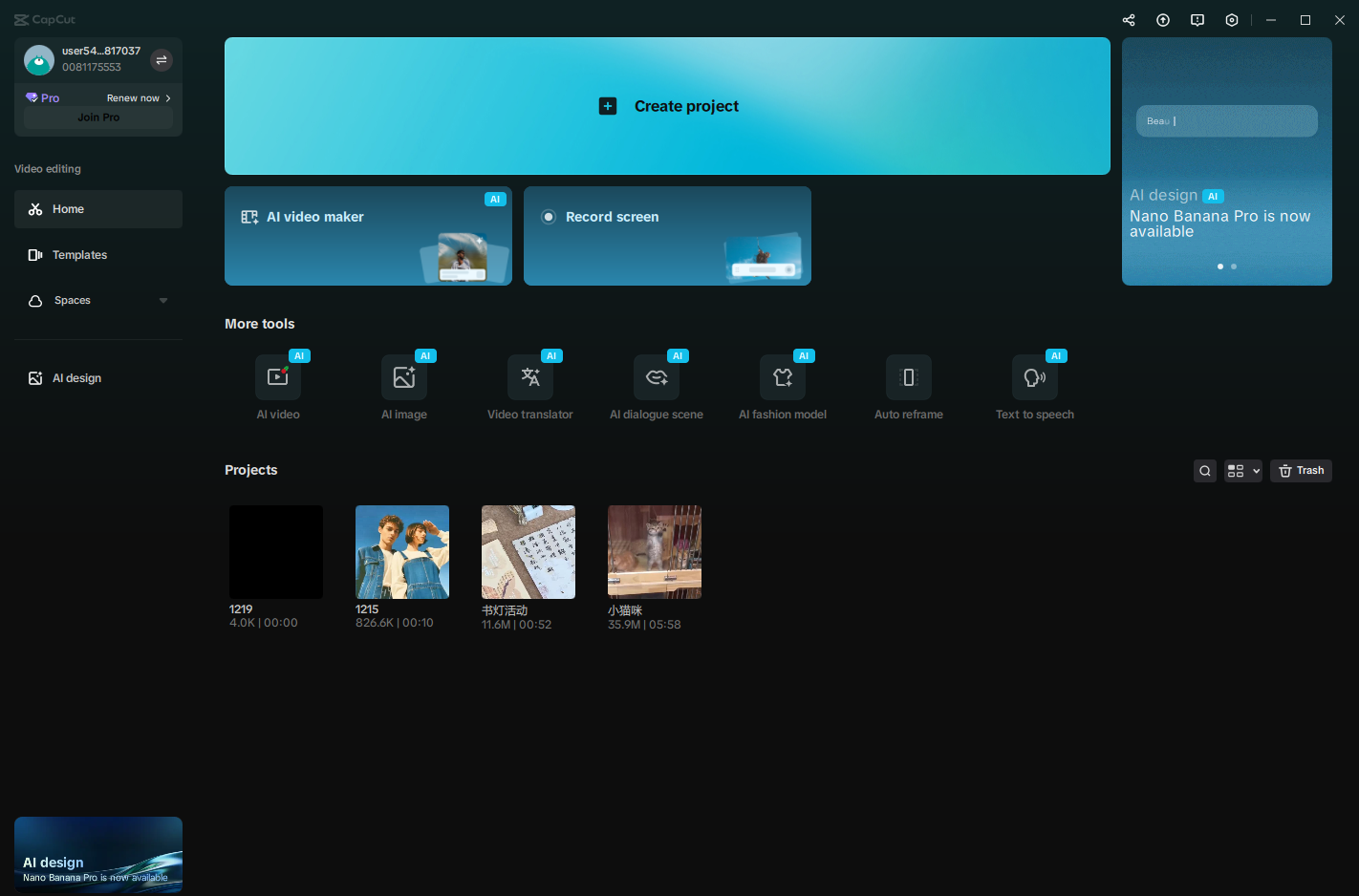The height and width of the screenshot is (896, 1359).
Task: Open the Trash in Projects section
Action: (1301, 470)
